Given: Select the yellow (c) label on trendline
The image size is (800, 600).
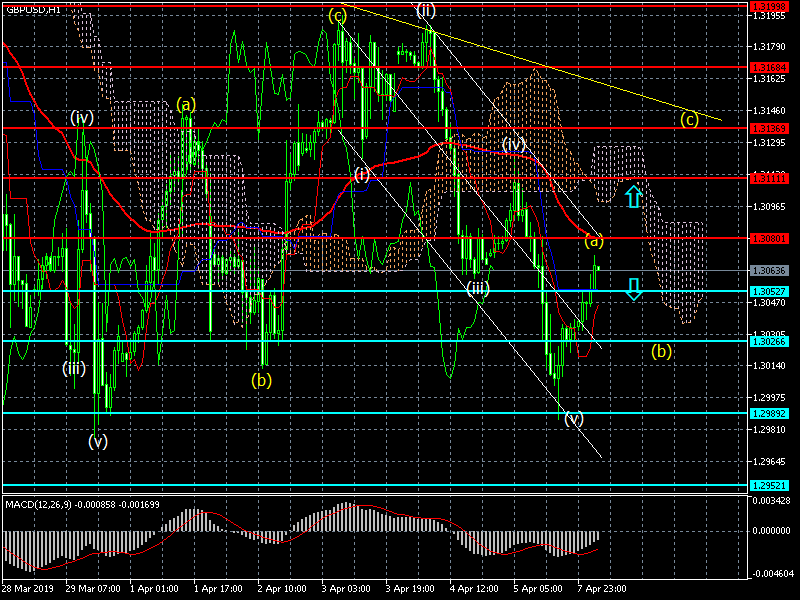Looking at the screenshot, I should tap(689, 119).
